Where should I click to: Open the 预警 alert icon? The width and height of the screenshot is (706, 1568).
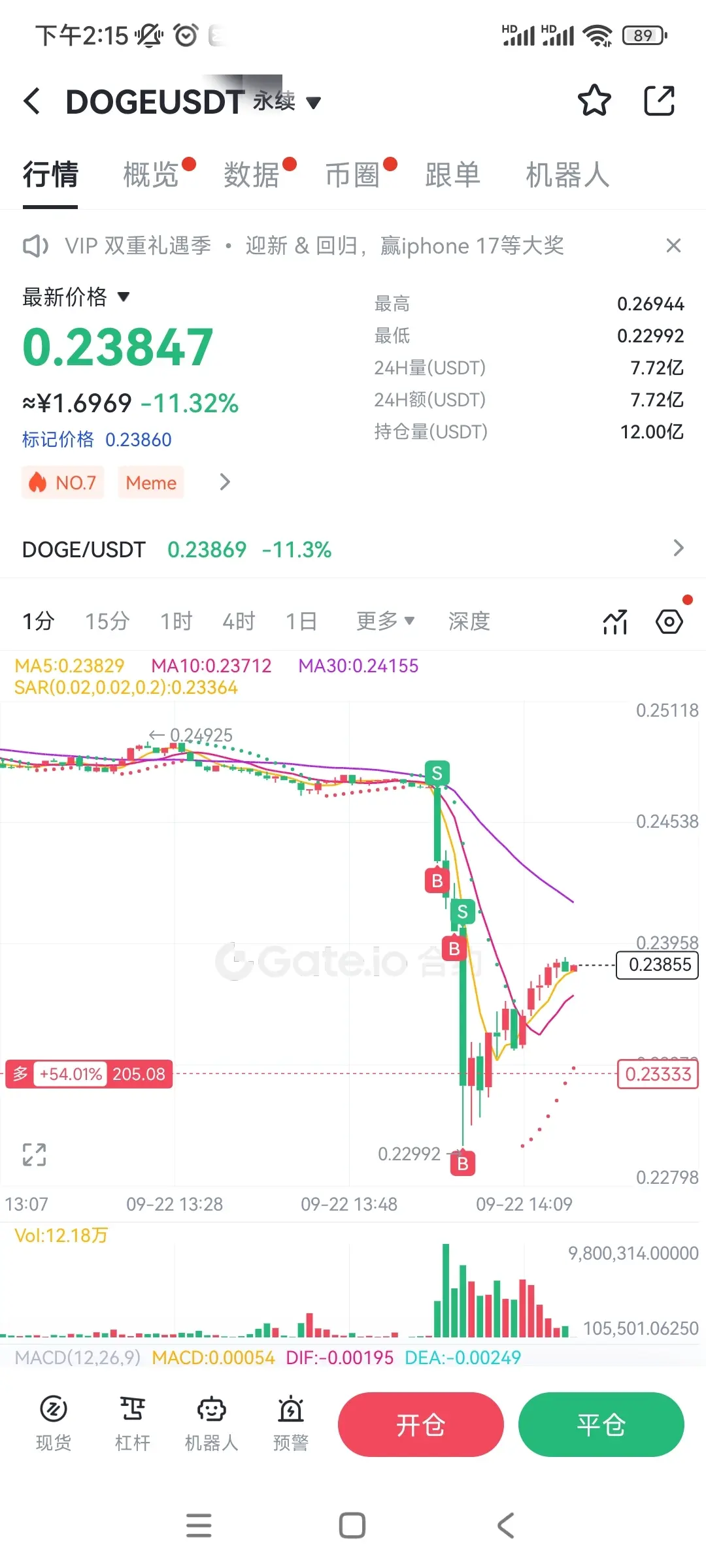point(291,1424)
